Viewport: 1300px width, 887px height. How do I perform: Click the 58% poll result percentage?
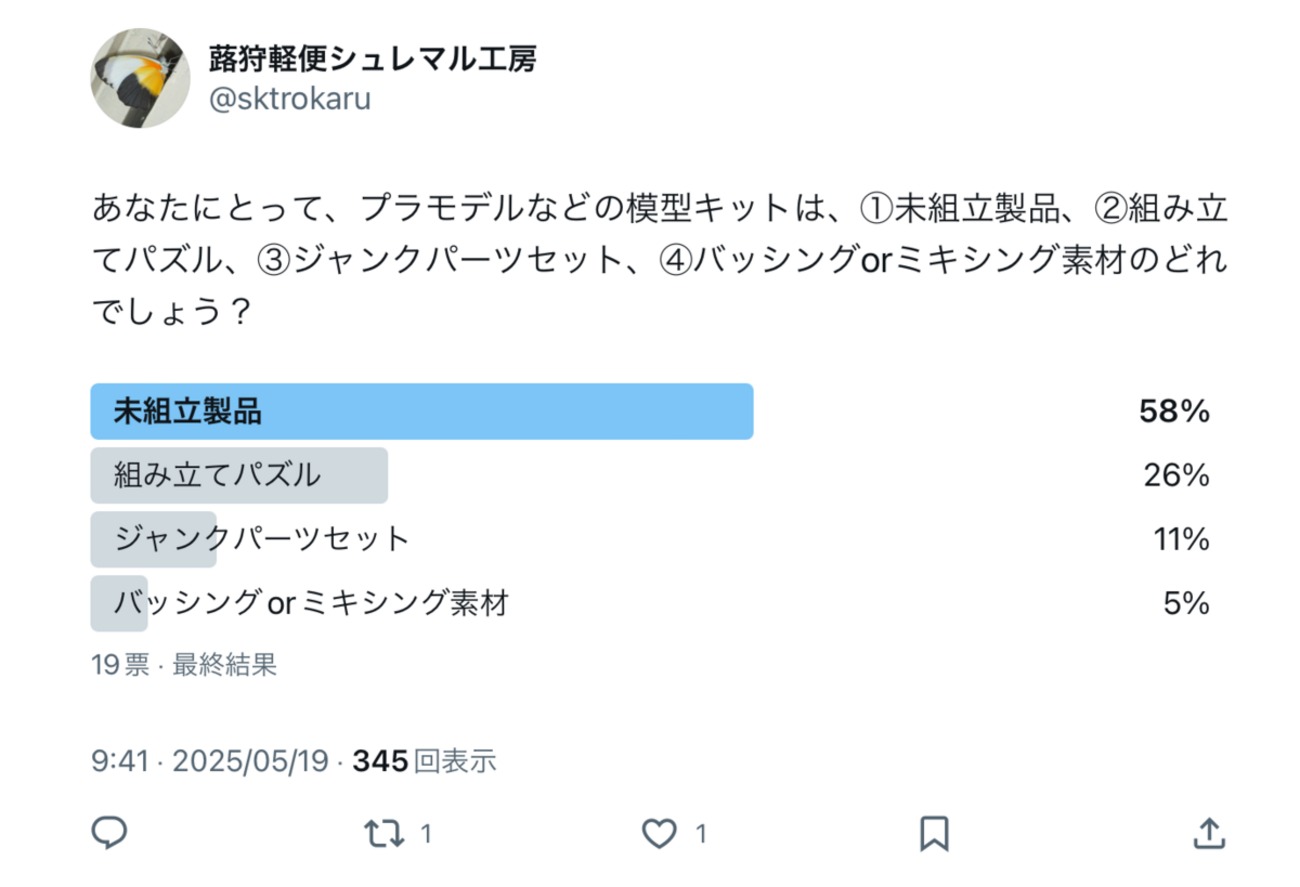(1174, 411)
